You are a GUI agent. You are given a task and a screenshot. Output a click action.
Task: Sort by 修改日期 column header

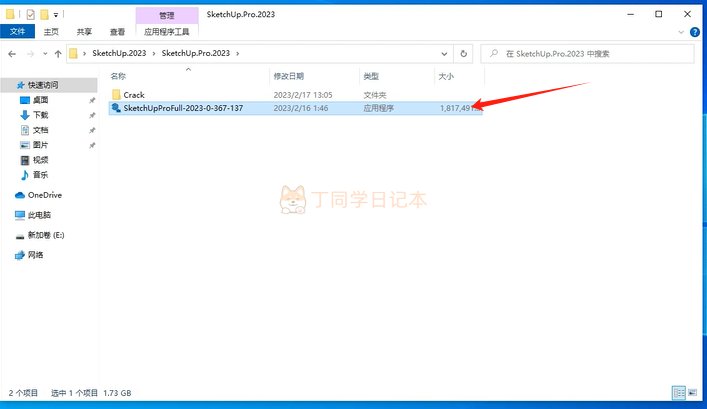tap(289, 76)
